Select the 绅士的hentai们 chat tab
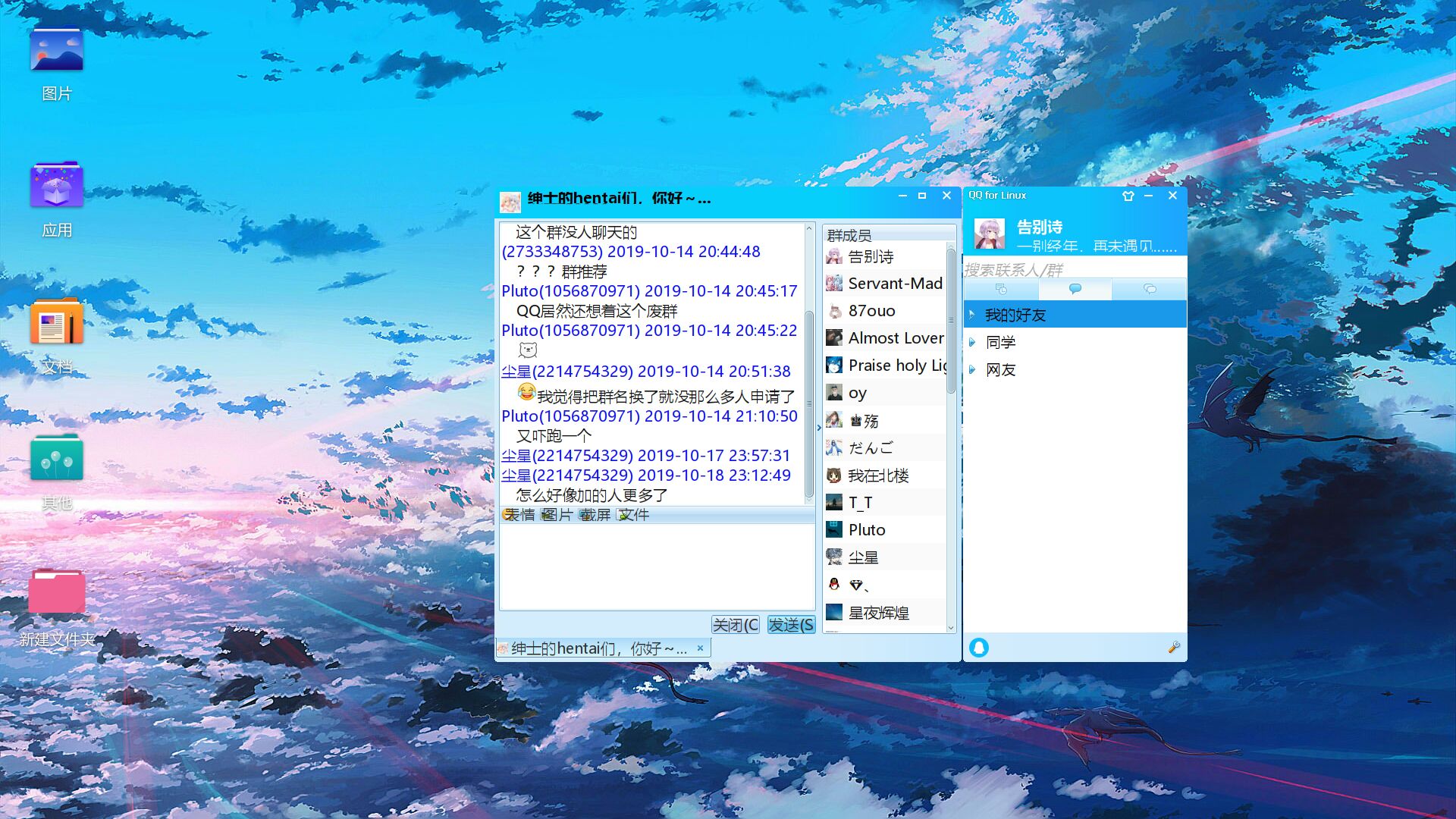 tap(603, 648)
